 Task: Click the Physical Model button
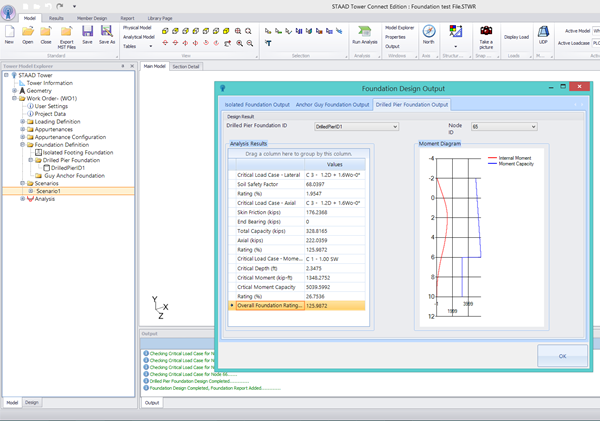pos(137,28)
